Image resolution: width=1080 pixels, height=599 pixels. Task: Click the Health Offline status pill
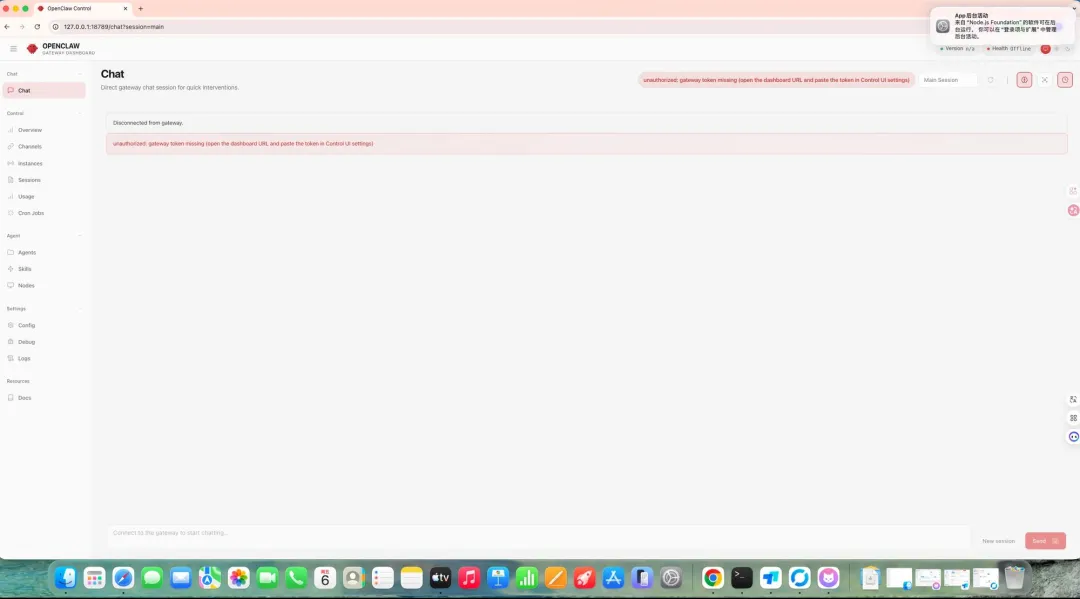[x=1009, y=49]
